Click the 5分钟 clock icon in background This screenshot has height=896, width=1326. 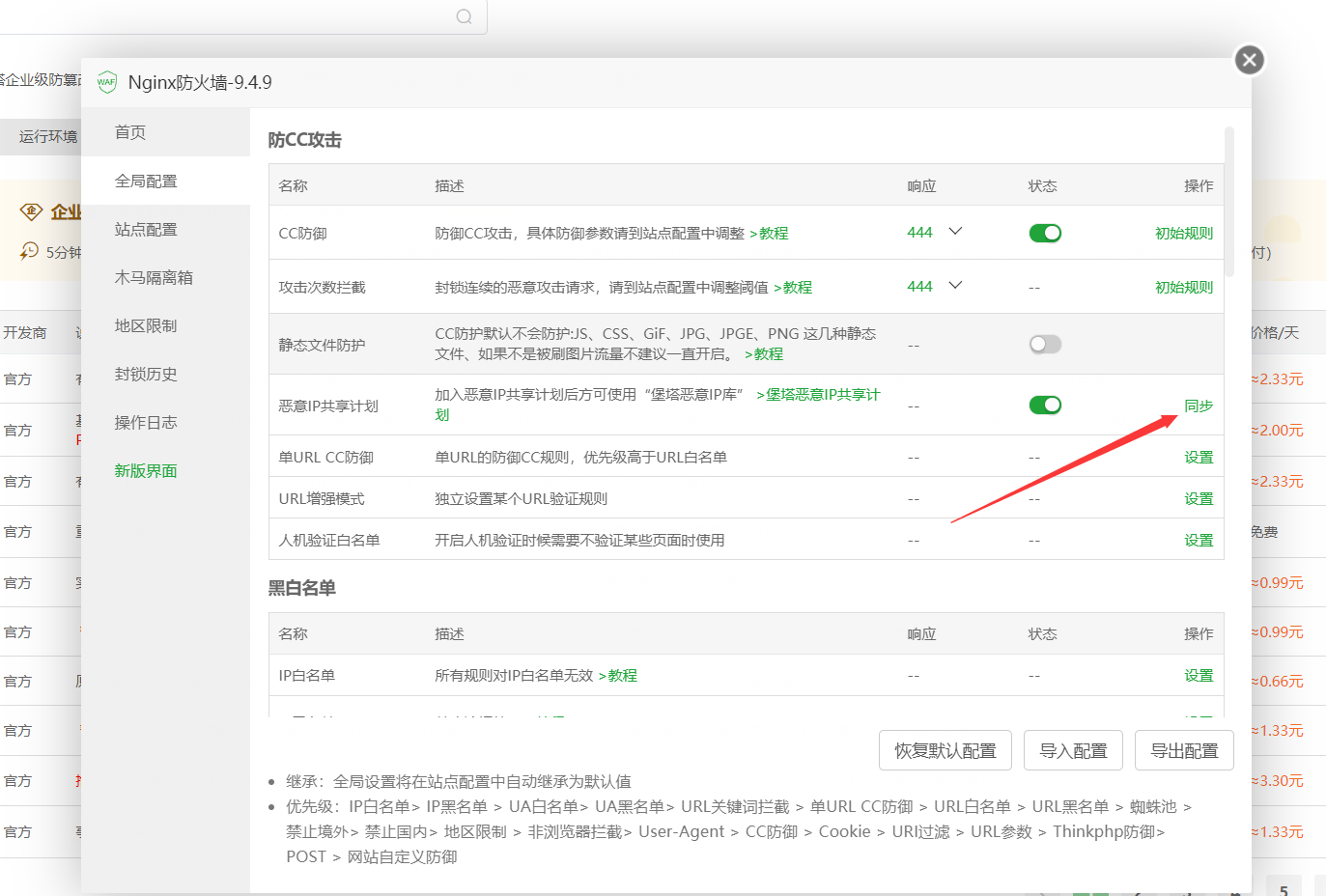[x=29, y=251]
